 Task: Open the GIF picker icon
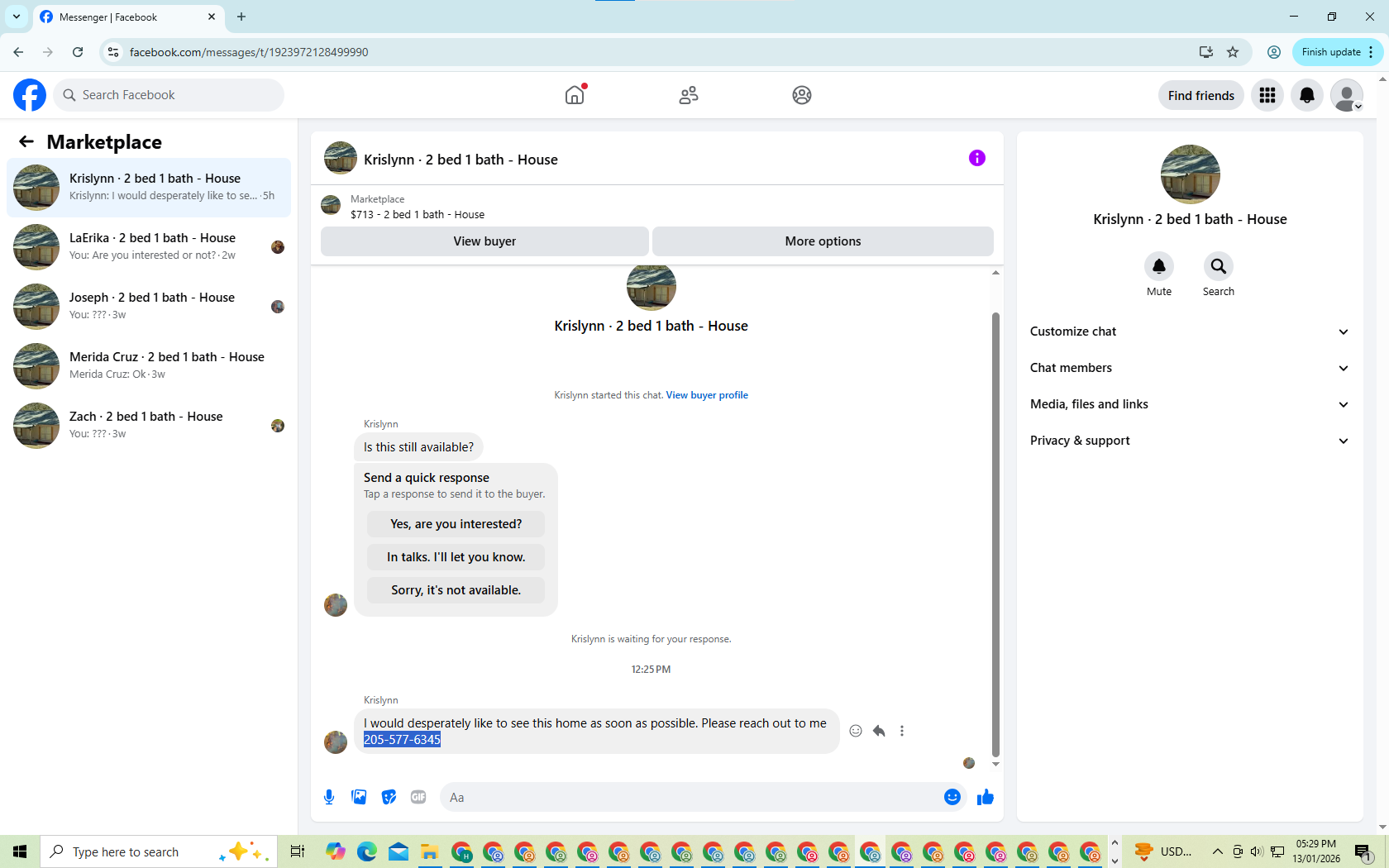(x=418, y=797)
